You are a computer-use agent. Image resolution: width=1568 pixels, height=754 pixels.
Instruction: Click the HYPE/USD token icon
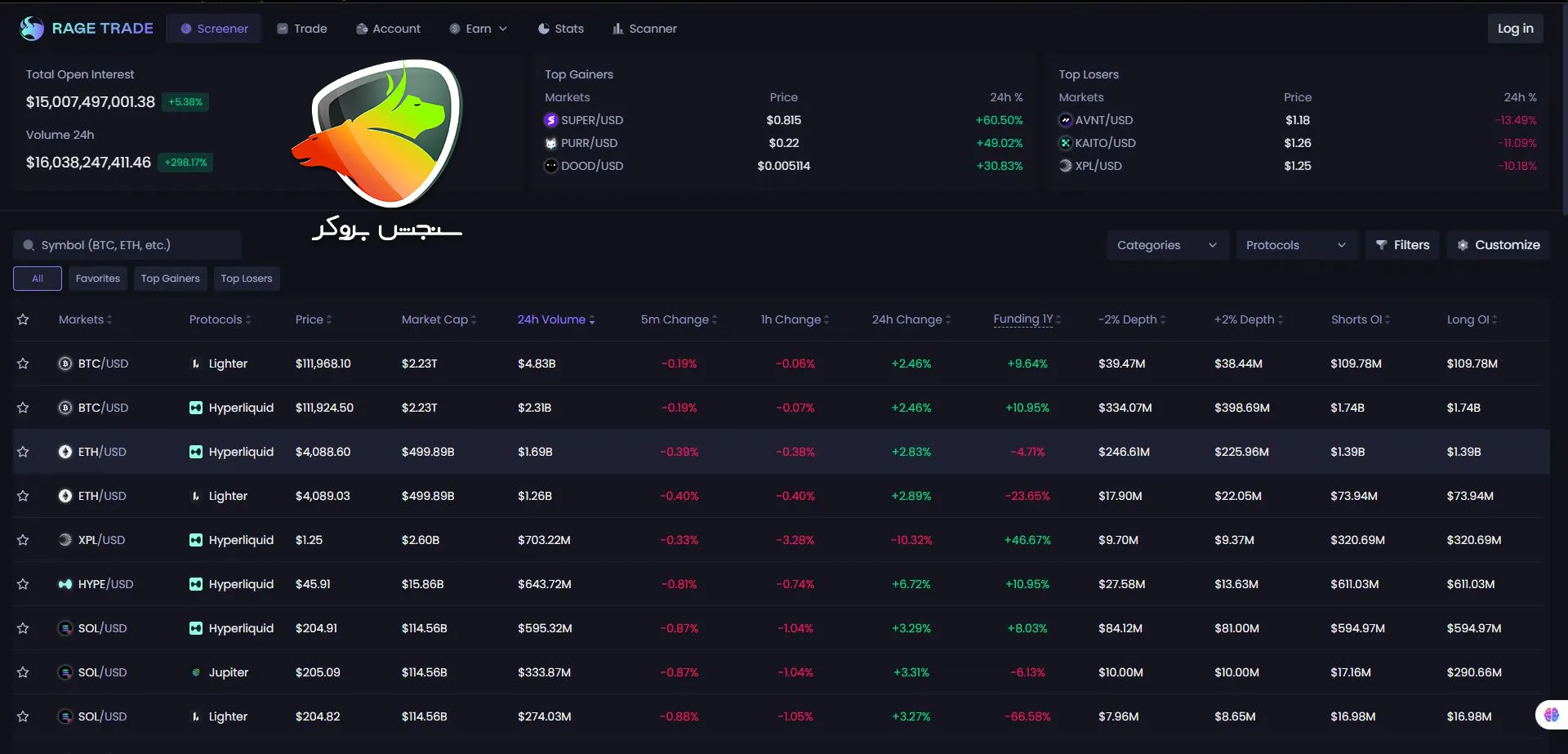65,584
